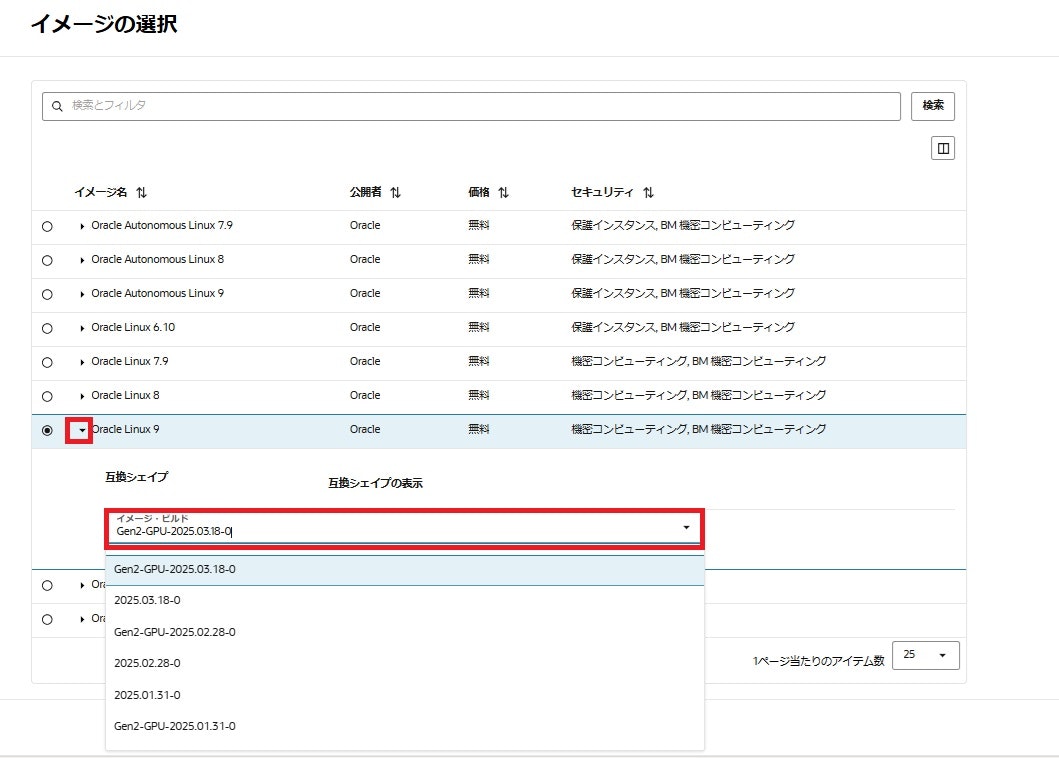The height and width of the screenshot is (758, 1059).
Task: Sort by security (セキュリティ) column arrows
Action: 648,193
